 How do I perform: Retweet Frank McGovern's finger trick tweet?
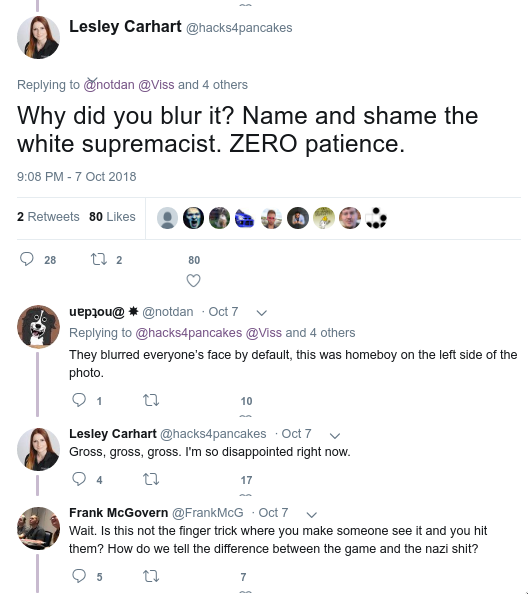click(x=151, y=576)
